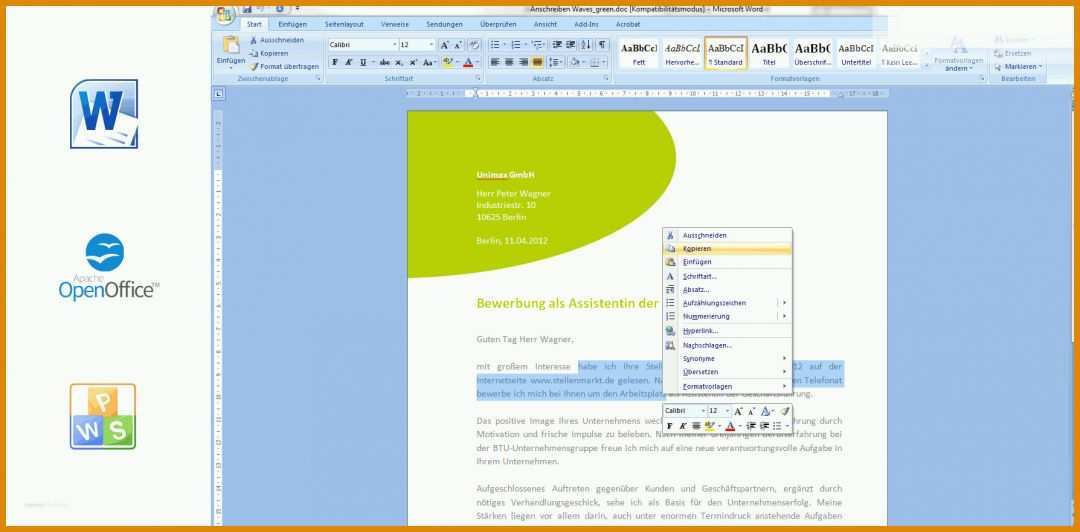Open Schriftart... from the context menu
The width and height of the screenshot is (1080, 532).
point(727,276)
